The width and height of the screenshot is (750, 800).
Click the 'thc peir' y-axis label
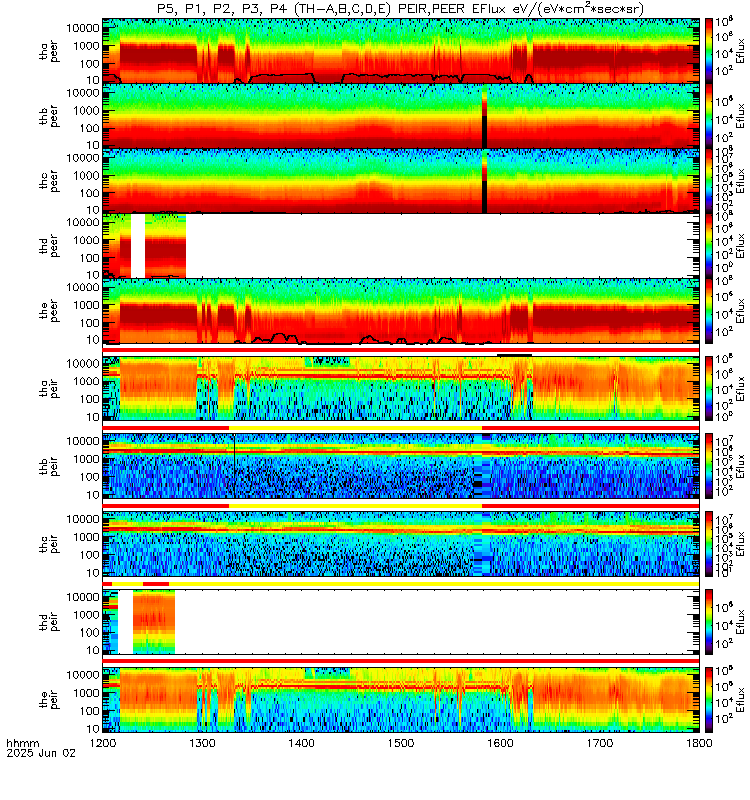pos(49,544)
